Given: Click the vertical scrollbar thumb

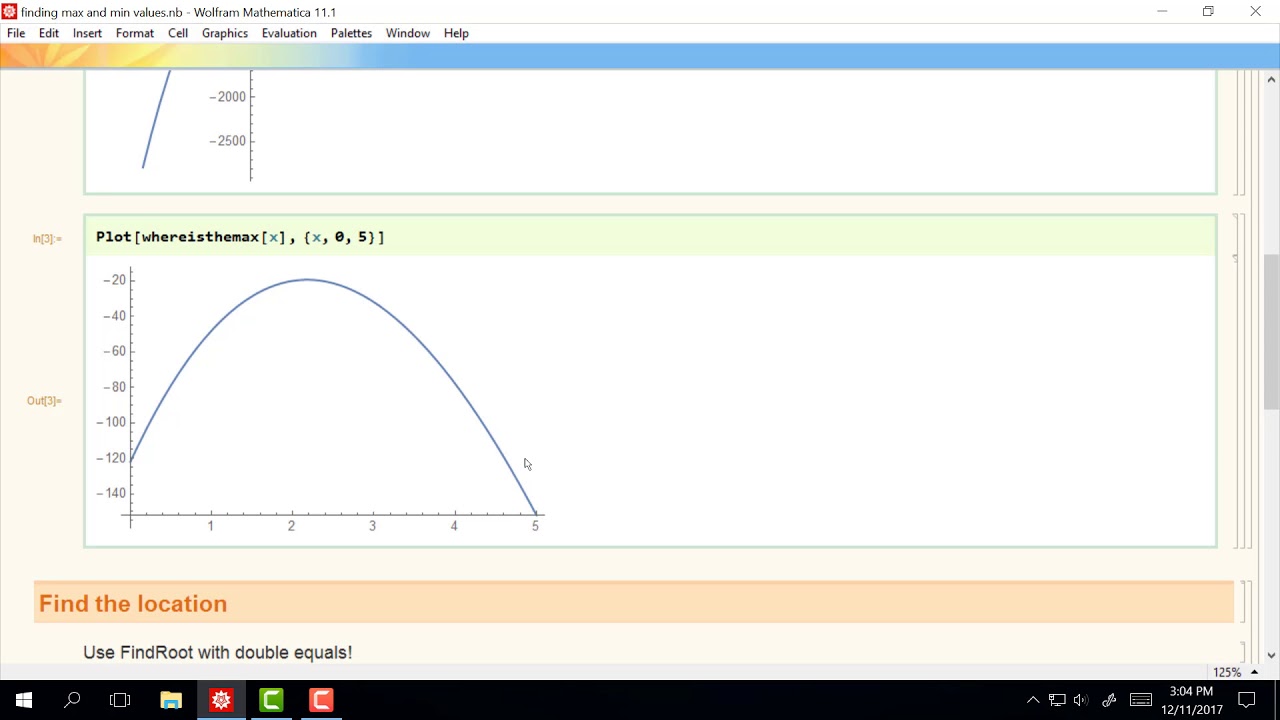Looking at the screenshot, I should coord(1272,332).
